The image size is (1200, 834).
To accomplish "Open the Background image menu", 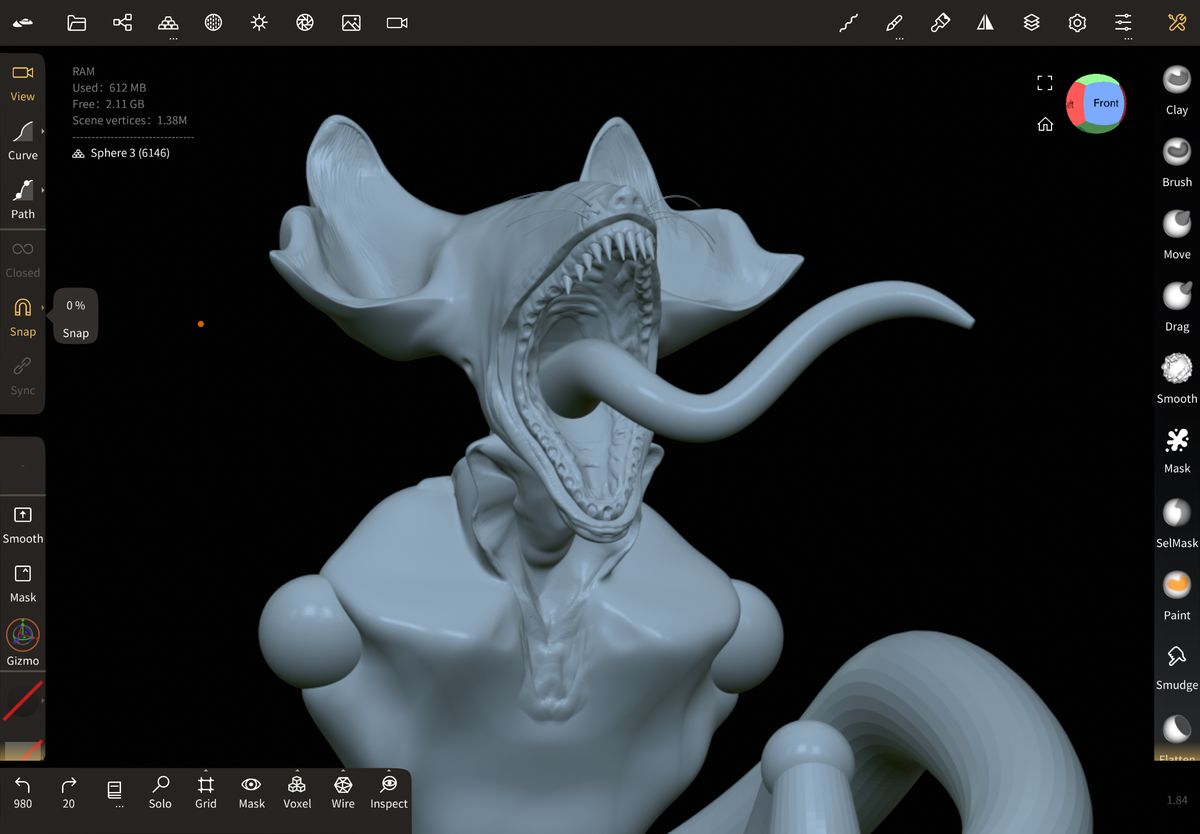I will pos(351,22).
